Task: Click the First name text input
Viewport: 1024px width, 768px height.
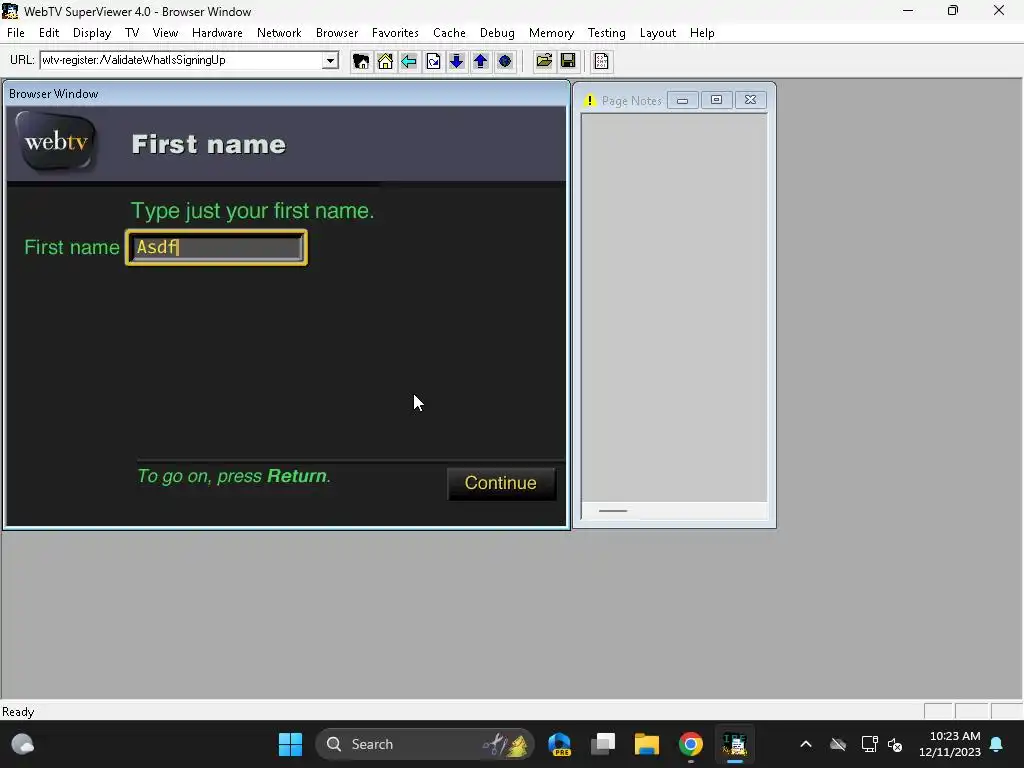Action: (216, 248)
